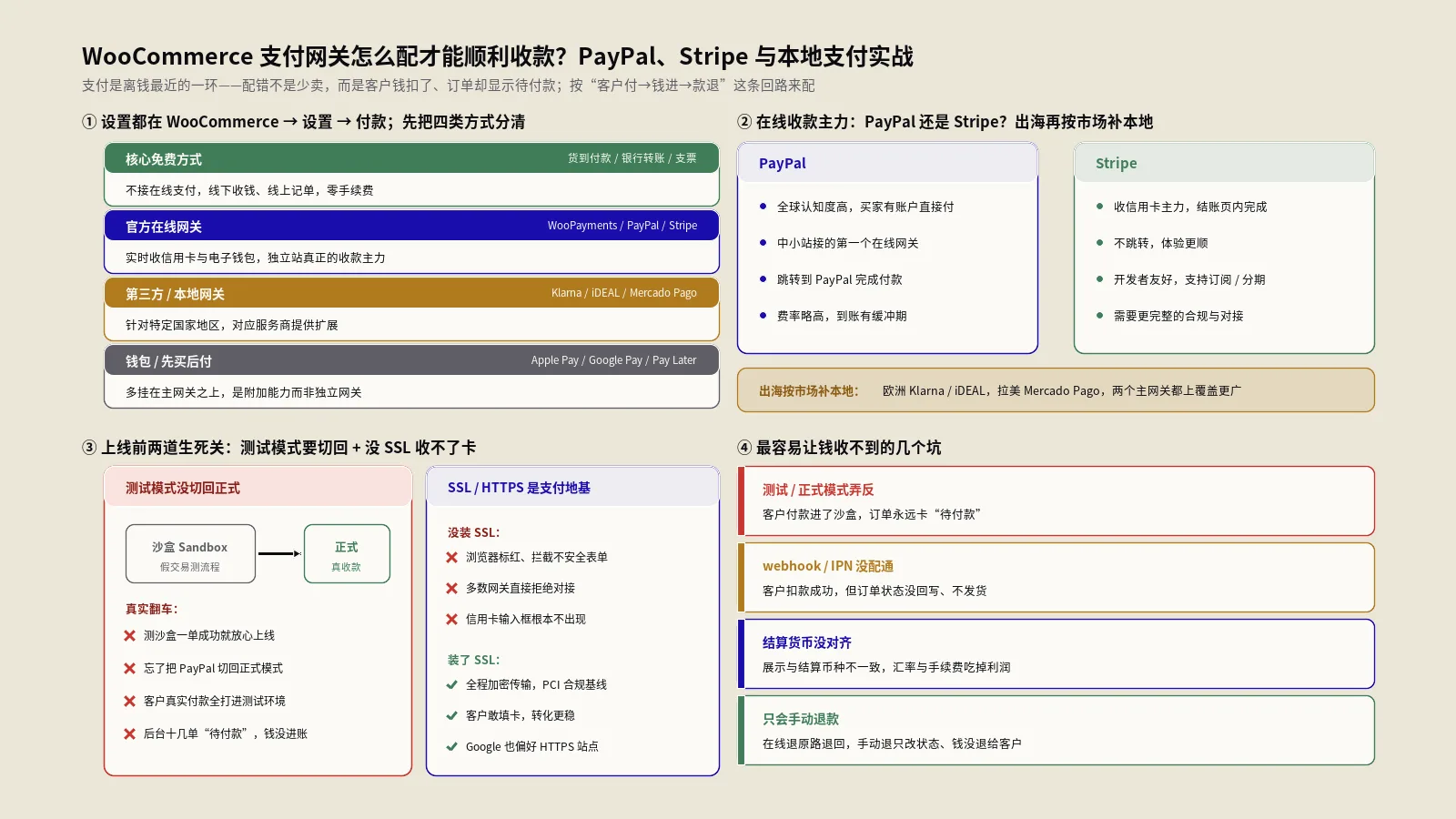Screen dimensions: 1456x819
Task: Click the PayPal card title
Action: tap(783, 164)
